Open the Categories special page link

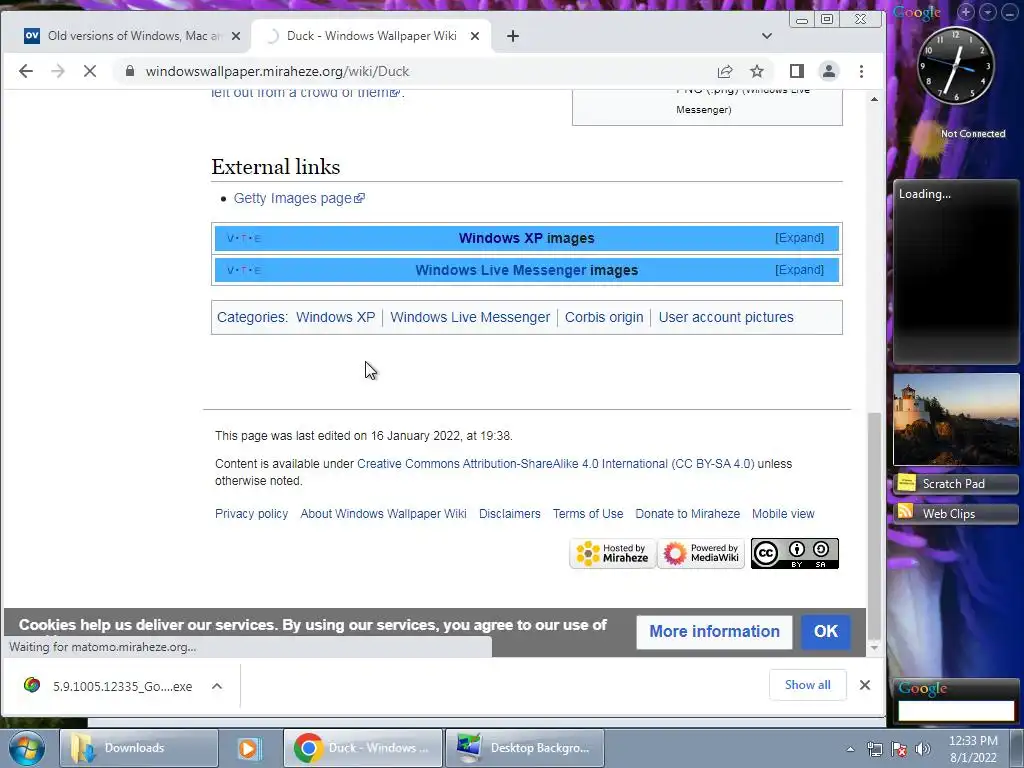tap(251, 317)
